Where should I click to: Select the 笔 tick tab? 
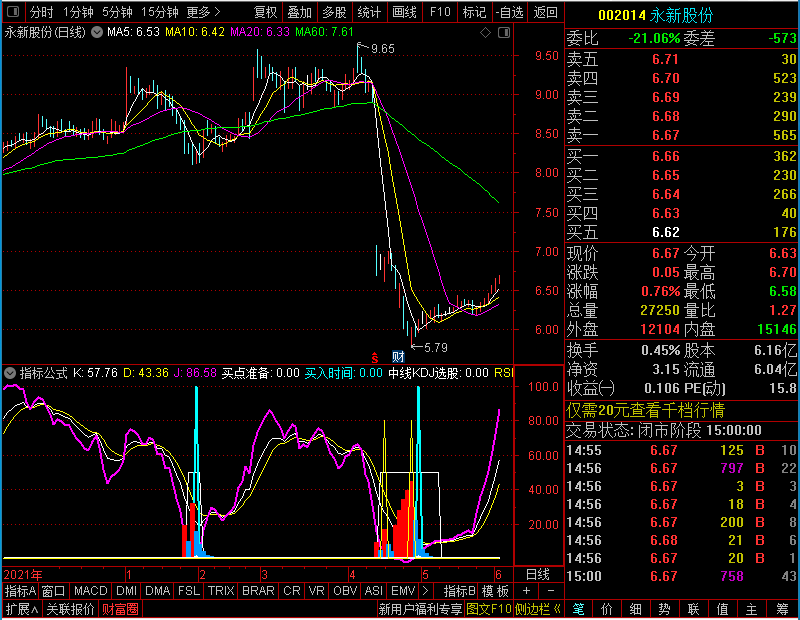point(578,609)
